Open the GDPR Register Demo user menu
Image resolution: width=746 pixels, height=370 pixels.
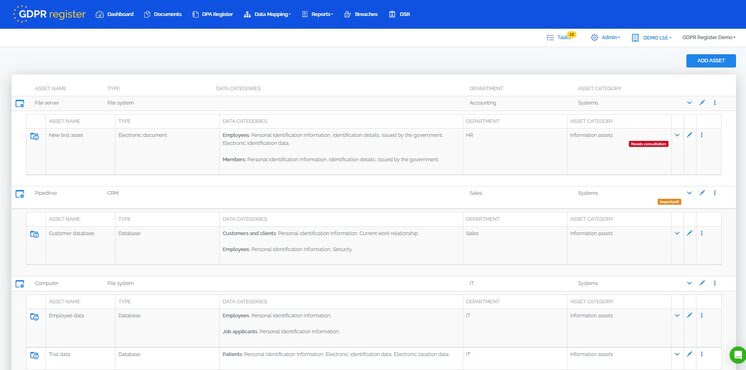coord(708,38)
